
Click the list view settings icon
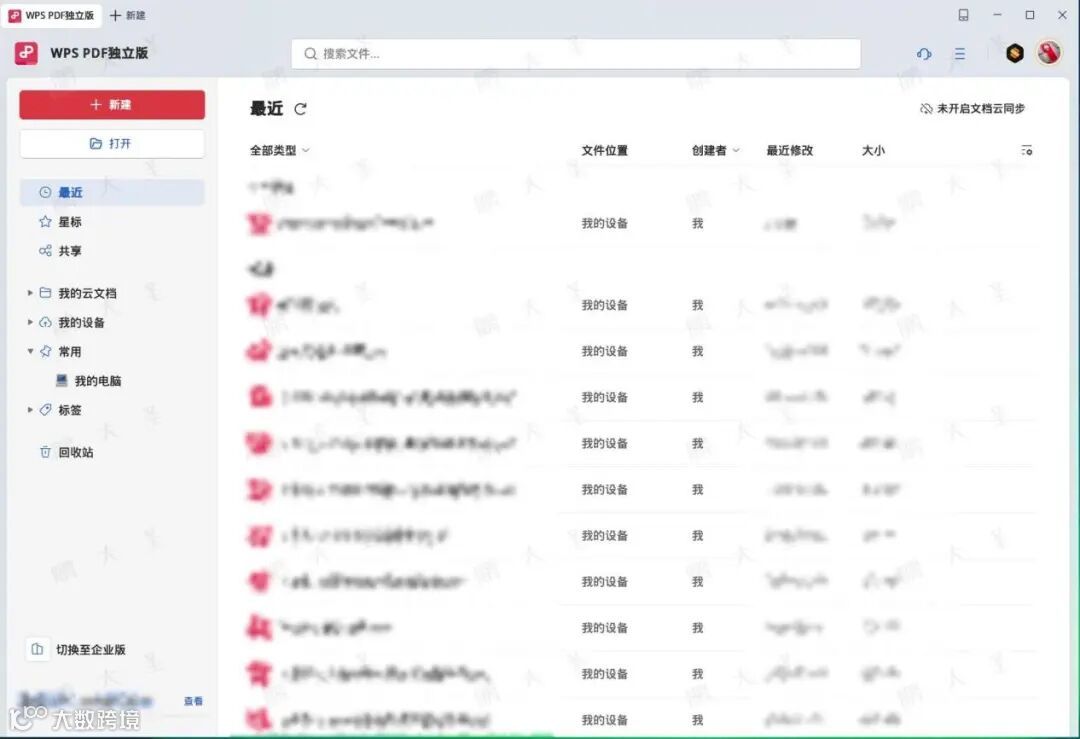pos(1026,150)
